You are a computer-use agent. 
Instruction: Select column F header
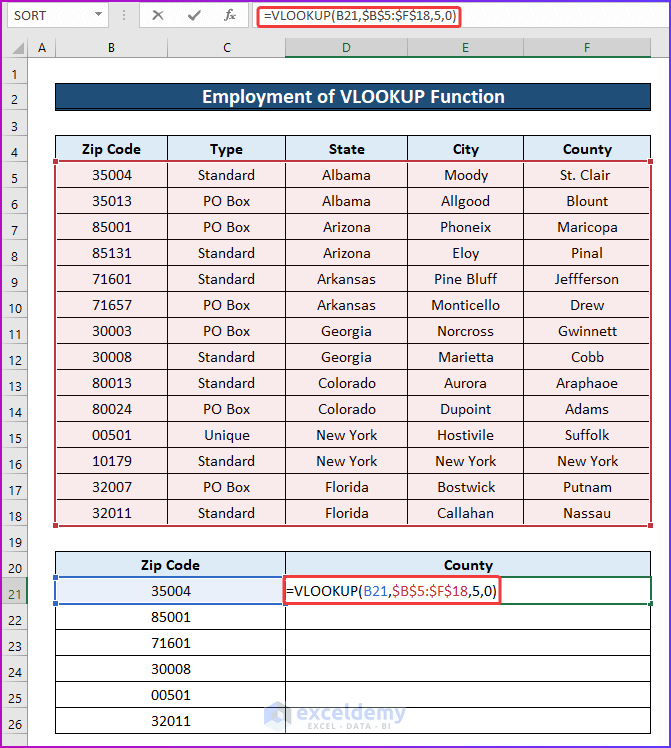[587, 48]
